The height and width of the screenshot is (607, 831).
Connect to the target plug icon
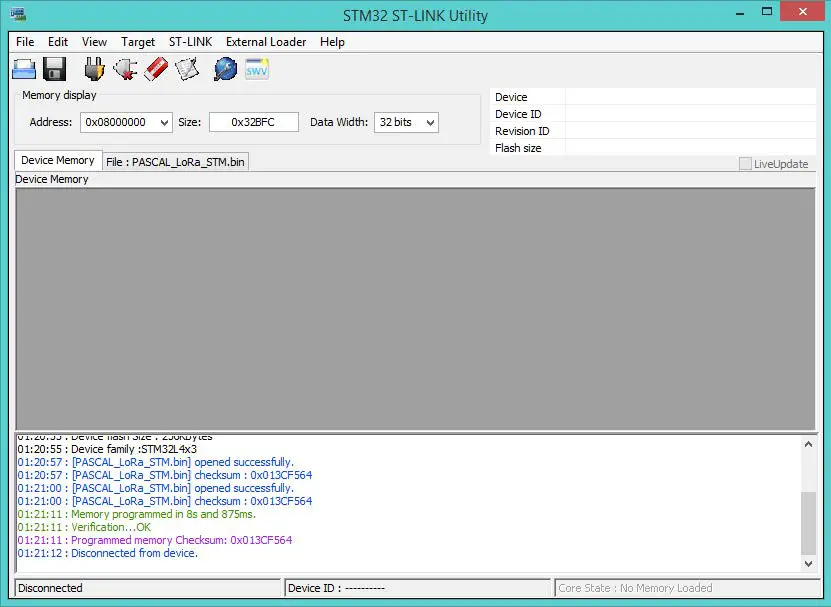(94, 69)
